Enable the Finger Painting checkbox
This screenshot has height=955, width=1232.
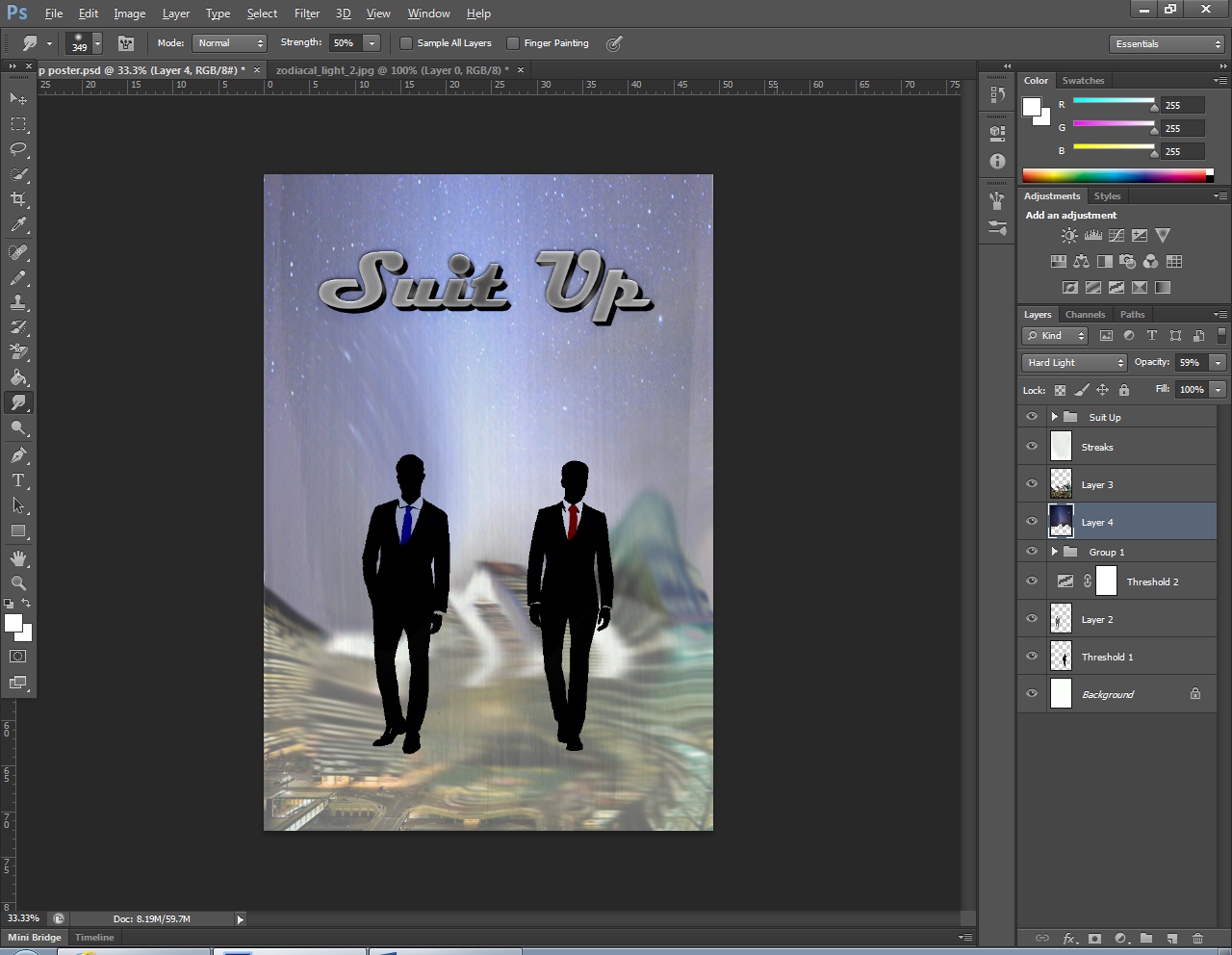[x=513, y=43]
